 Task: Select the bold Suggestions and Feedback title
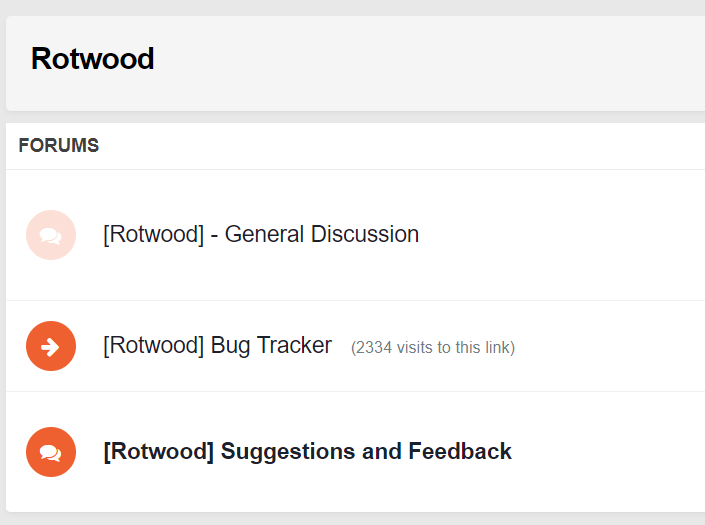click(x=307, y=452)
